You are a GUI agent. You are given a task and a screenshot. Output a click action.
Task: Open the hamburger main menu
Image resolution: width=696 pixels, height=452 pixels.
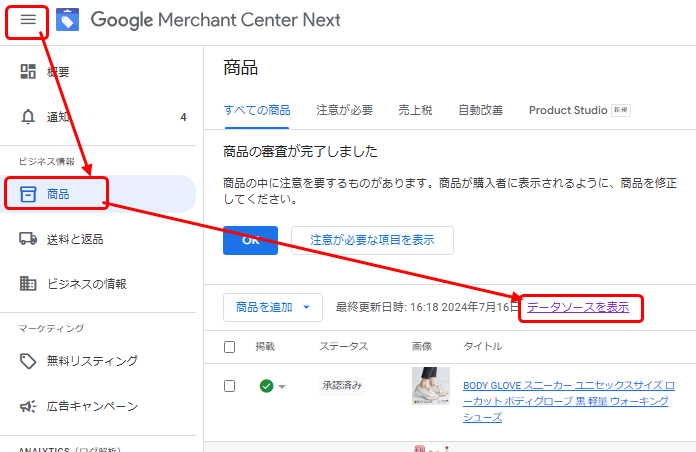point(27,20)
